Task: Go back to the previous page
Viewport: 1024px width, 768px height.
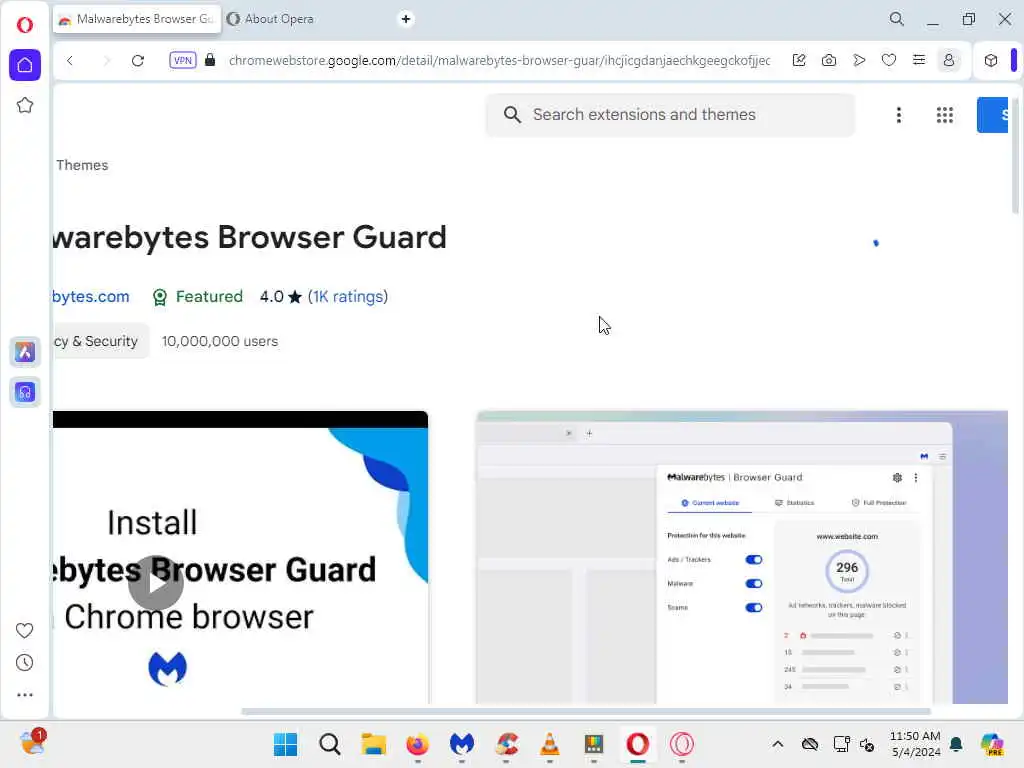Action: pyautogui.click(x=70, y=61)
